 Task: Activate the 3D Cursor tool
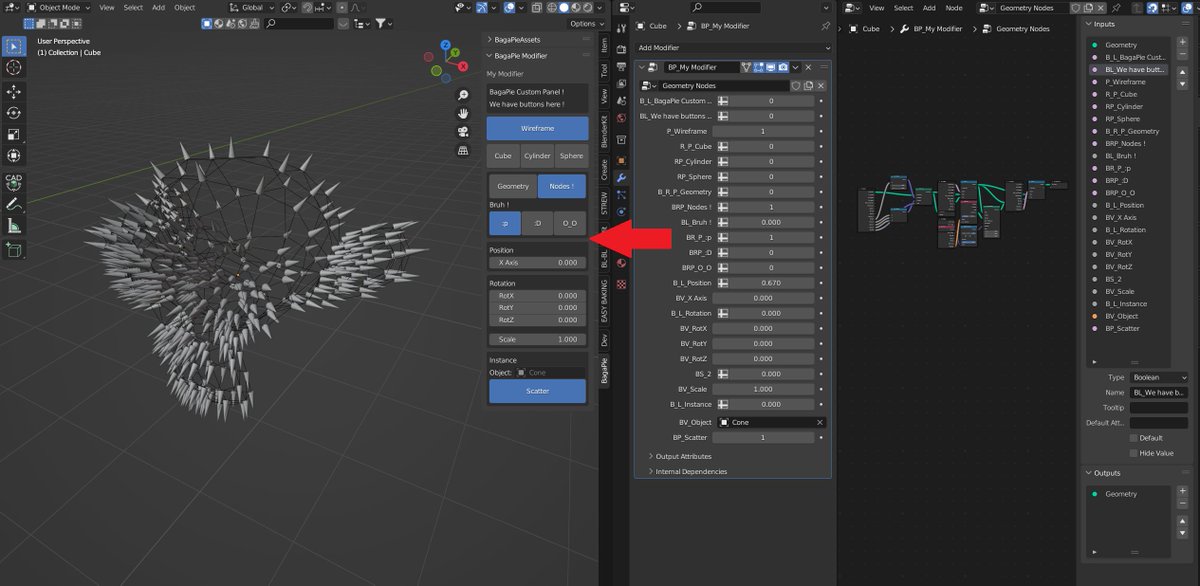(14, 68)
